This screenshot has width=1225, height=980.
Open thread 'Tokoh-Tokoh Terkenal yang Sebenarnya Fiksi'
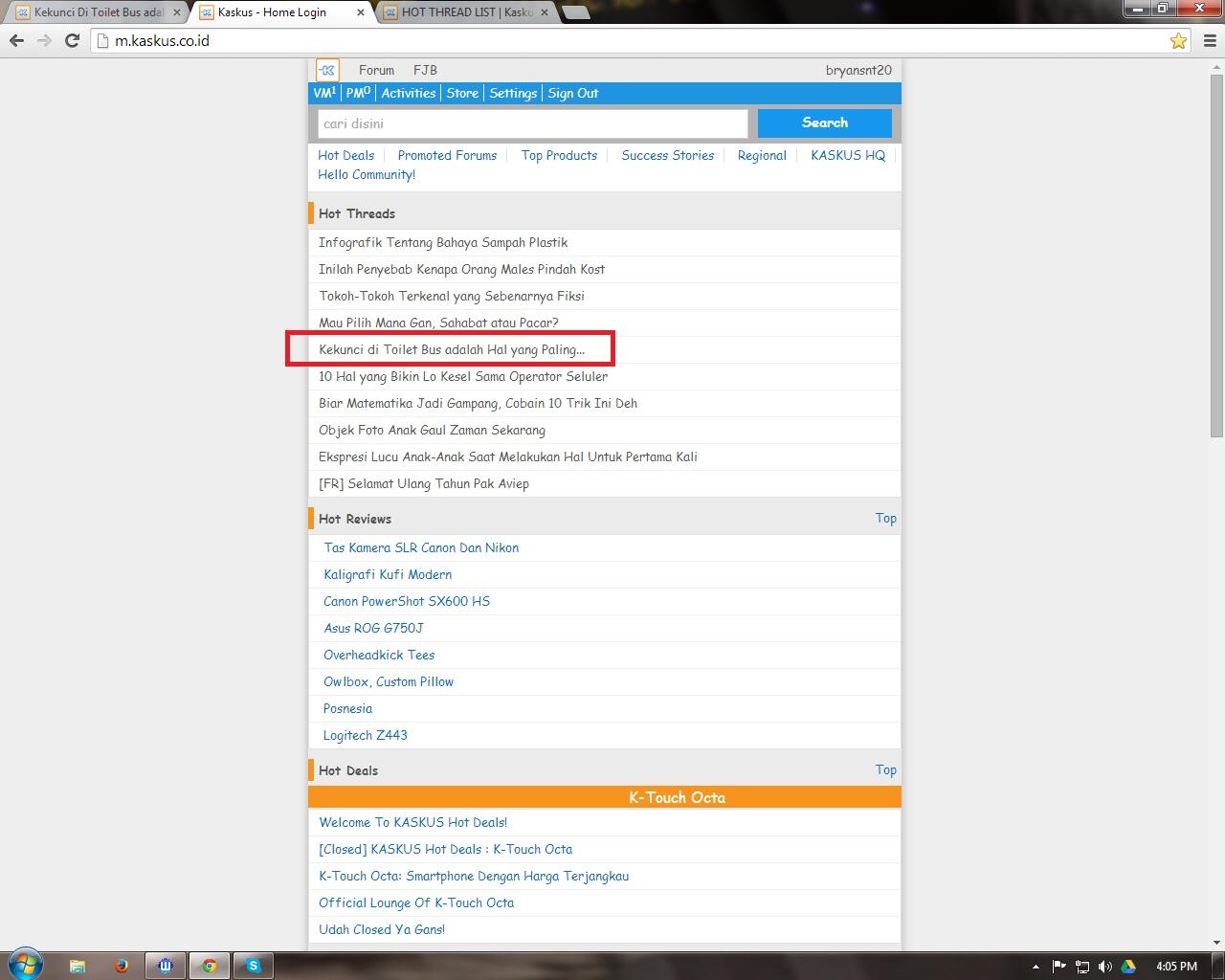[x=452, y=296]
